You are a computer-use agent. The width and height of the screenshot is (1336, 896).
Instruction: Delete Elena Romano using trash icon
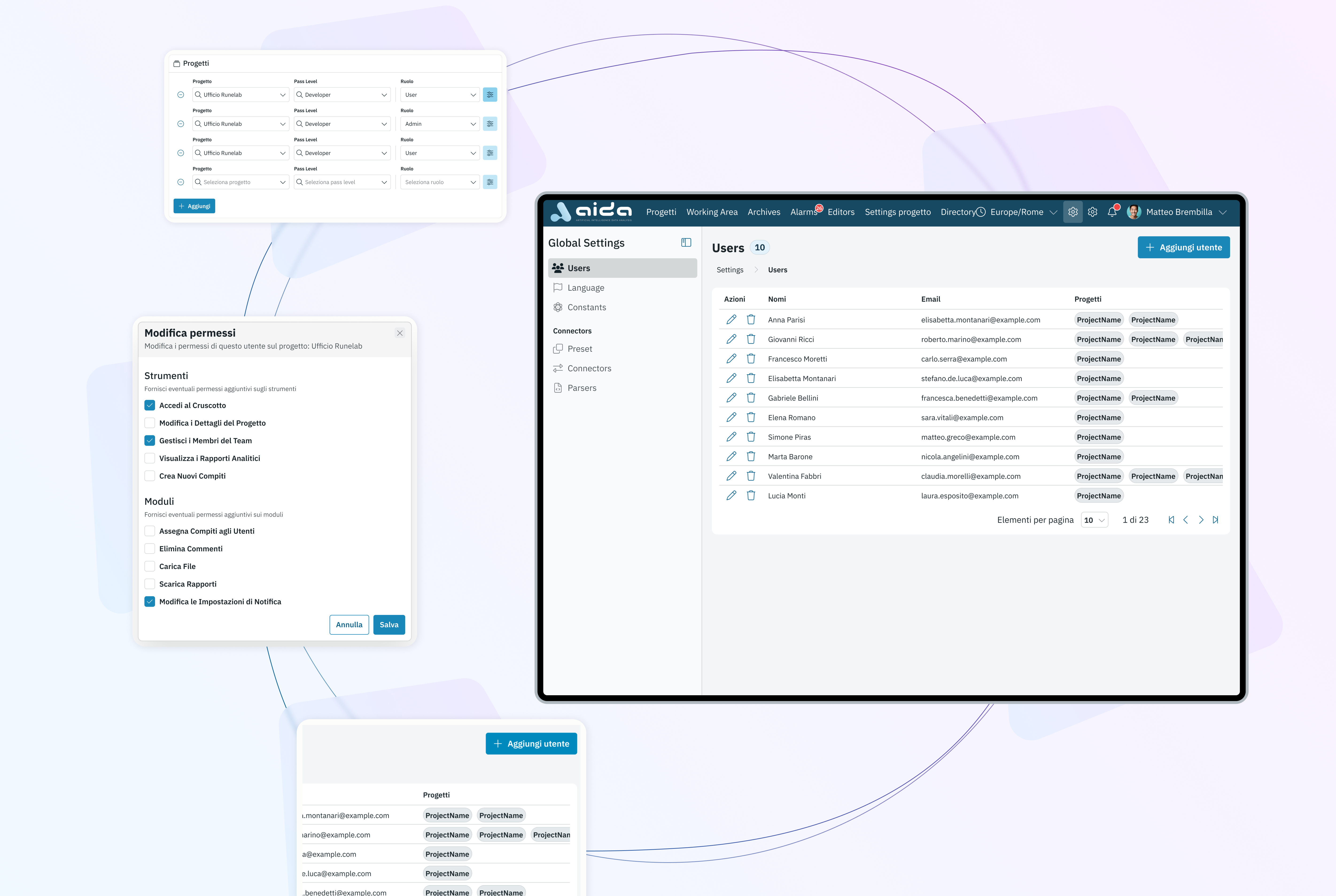[x=751, y=417]
